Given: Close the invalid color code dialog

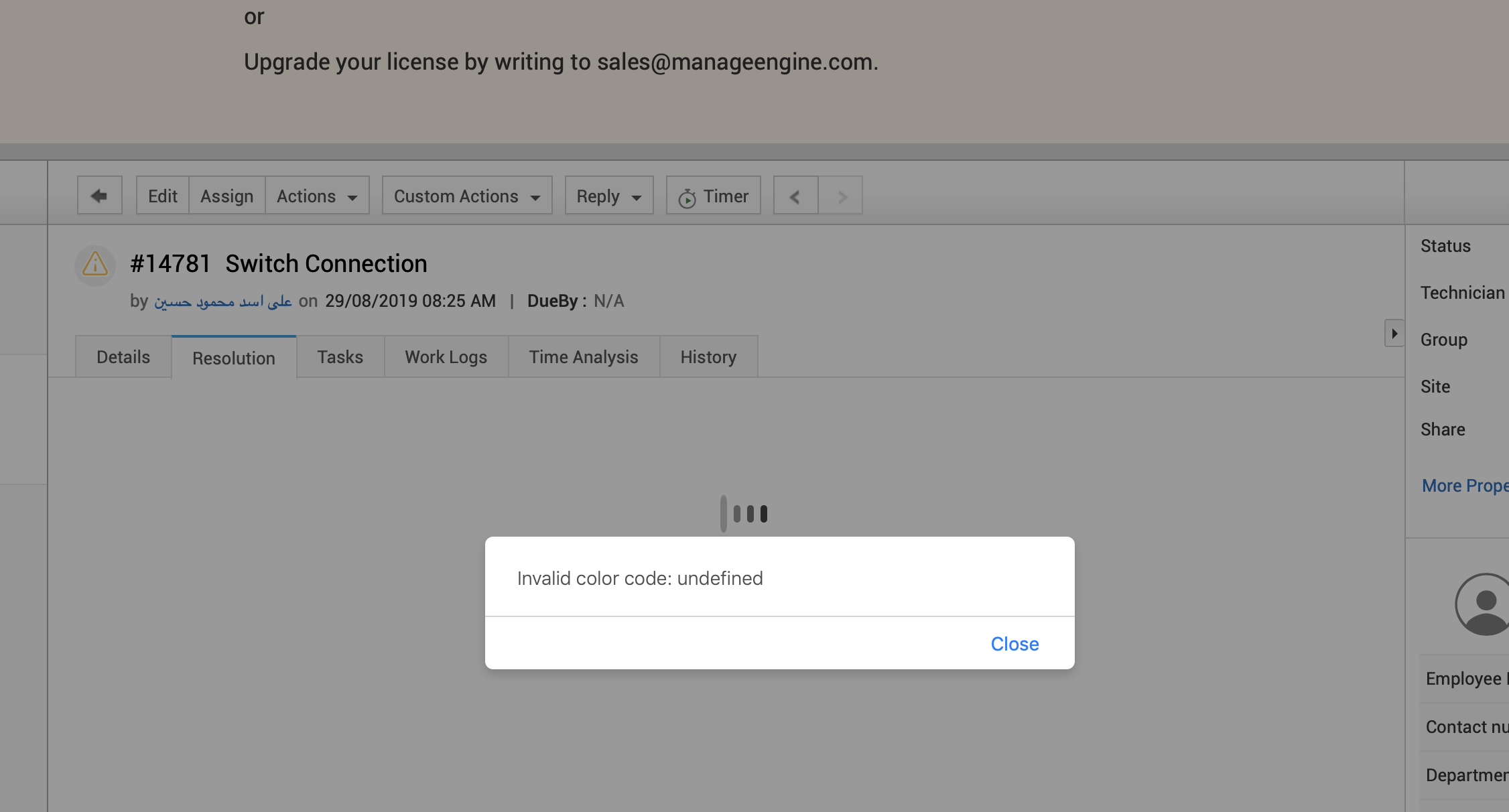Looking at the screenshot, I should [x=1014, y=644].
